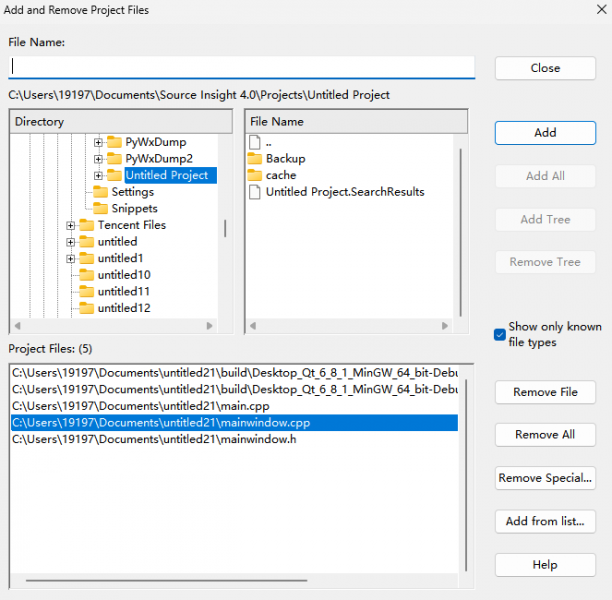Image resolution: width=612 pixels, height=600 pixels.
Task: Click the Settings folder icon in tree
Action: 100,192
